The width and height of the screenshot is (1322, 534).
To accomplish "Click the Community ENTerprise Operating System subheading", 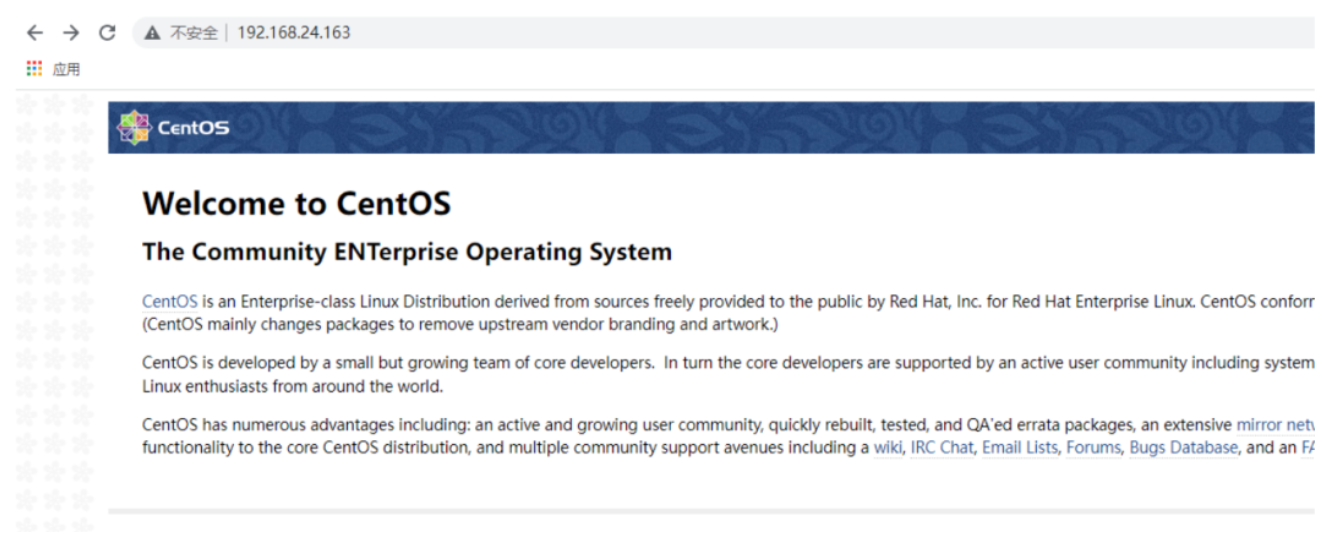I will click(407, 252).
